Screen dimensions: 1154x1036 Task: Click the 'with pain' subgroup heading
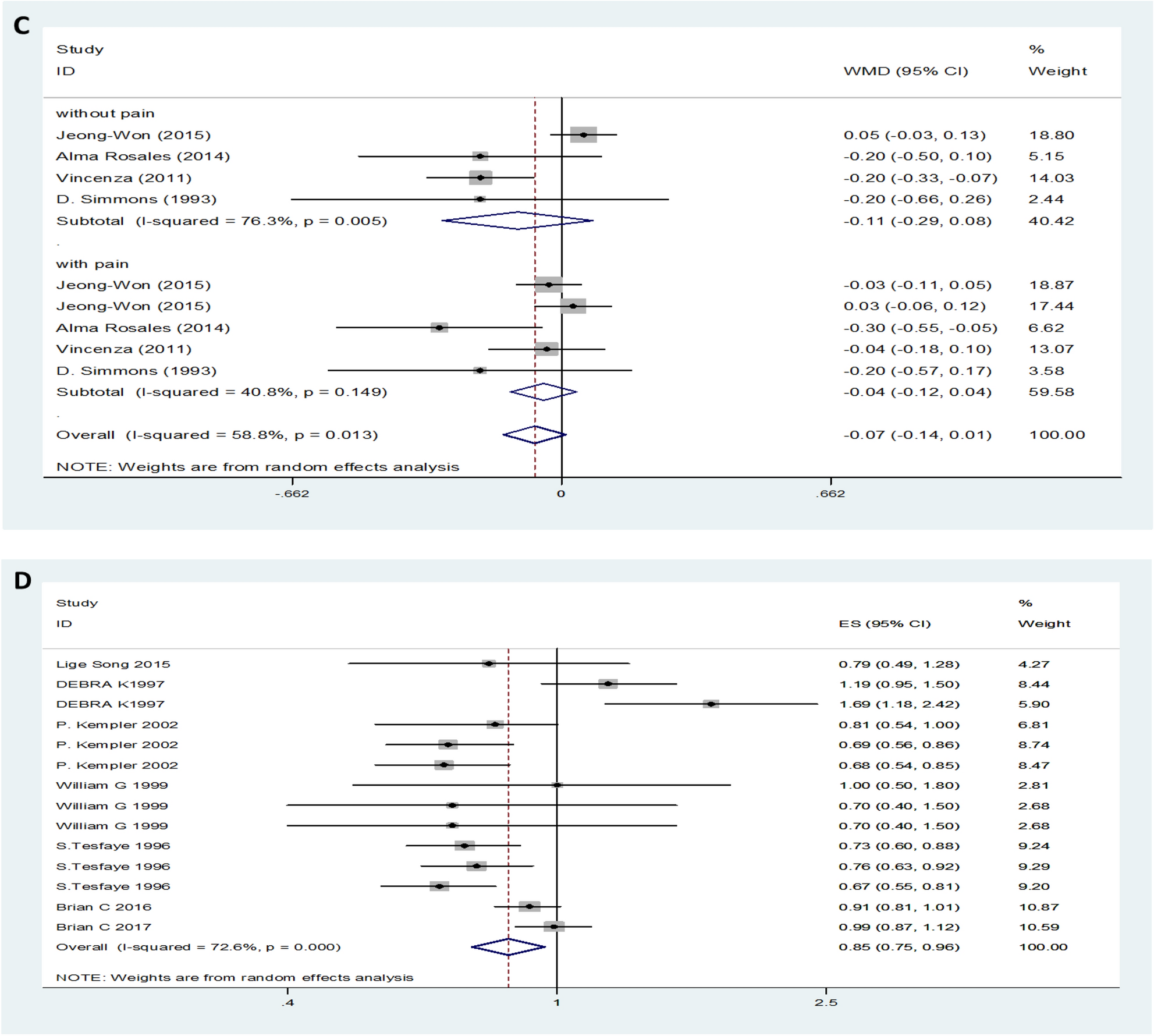pyautogui.click(x=92, y=264)
